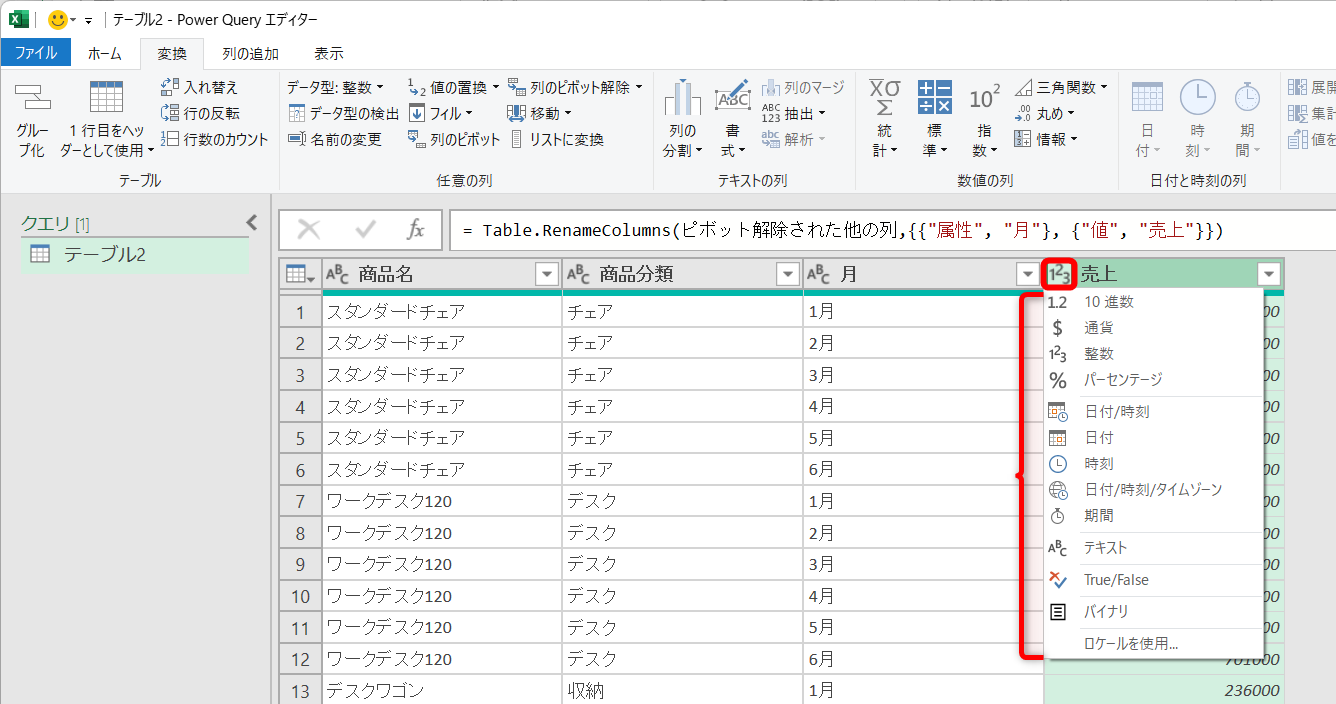Select テーブル2 query in Queries pane
Screen dimensions: 1336x704
coord(135,255)
